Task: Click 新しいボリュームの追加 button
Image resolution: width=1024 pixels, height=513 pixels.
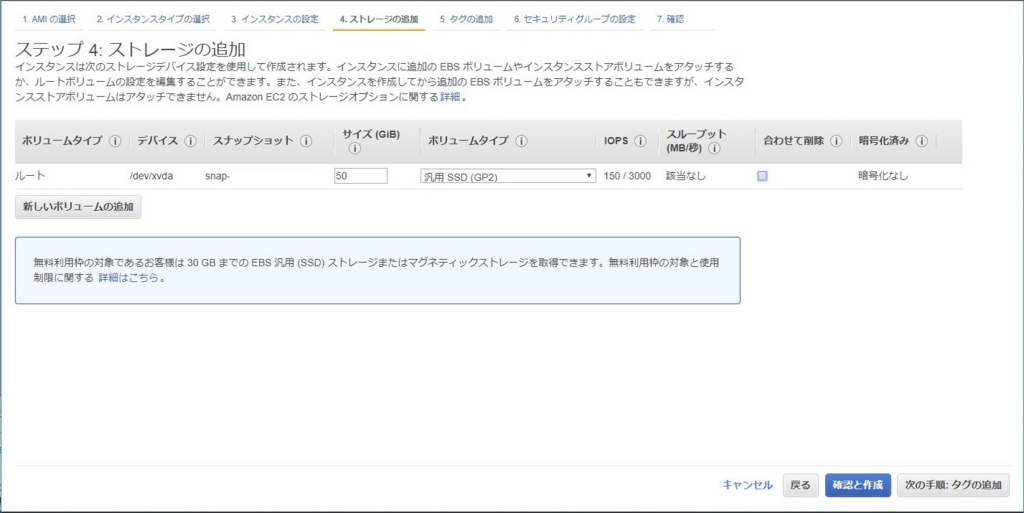Action: (78, 207)
